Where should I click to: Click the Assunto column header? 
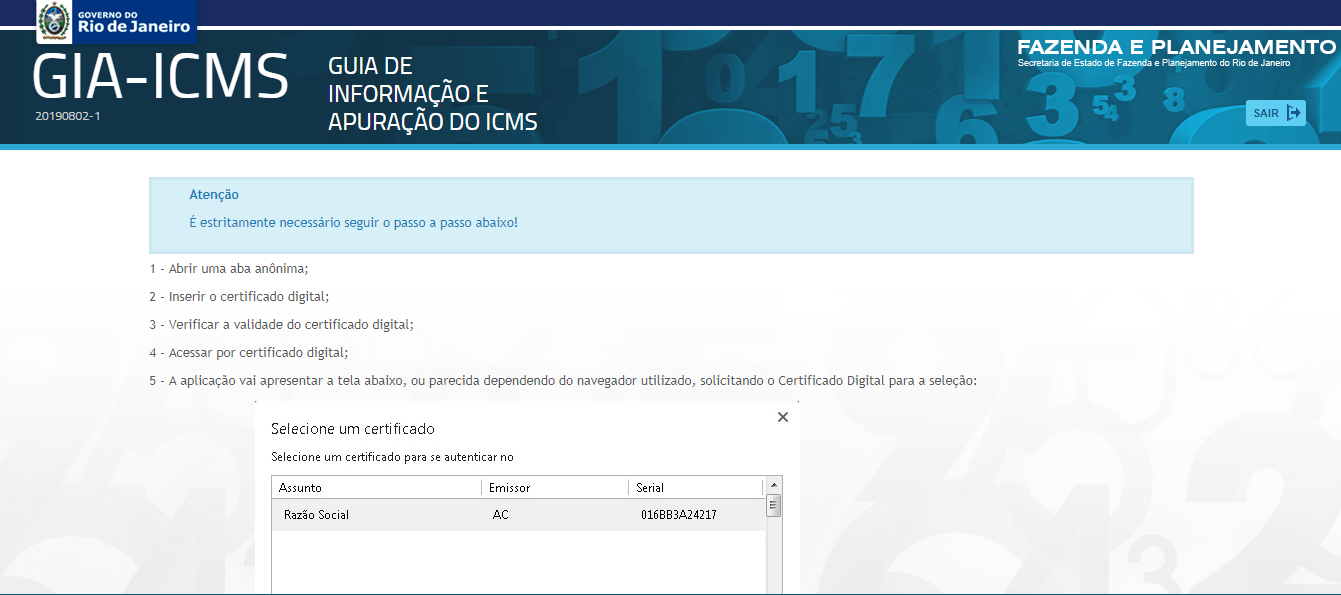click(x=376, y=487)
